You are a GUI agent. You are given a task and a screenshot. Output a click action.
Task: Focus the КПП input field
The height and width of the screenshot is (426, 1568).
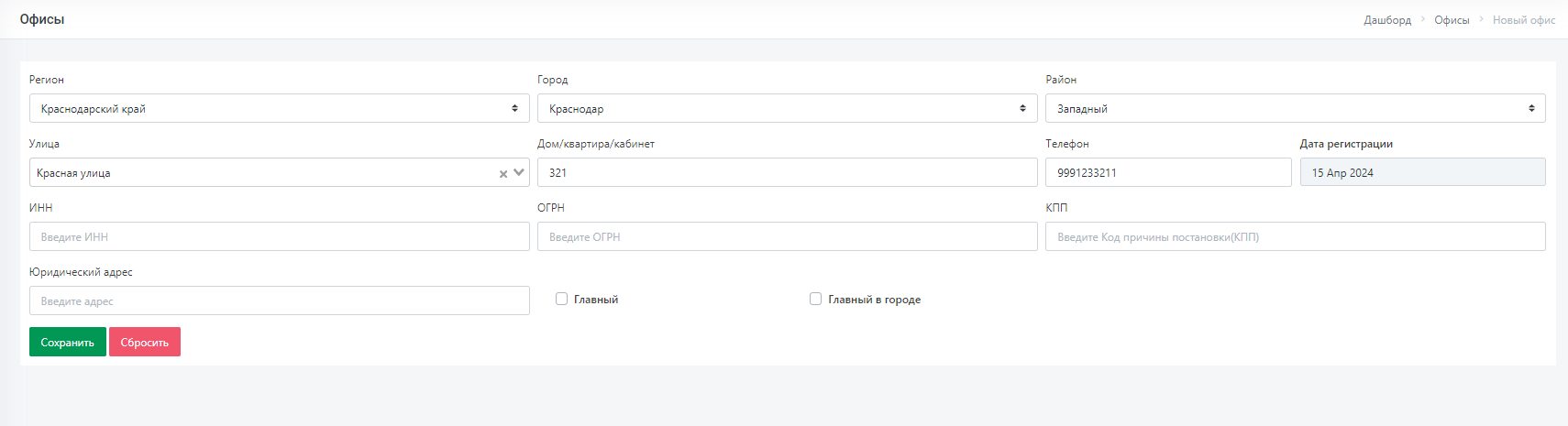pos(1296,236)
